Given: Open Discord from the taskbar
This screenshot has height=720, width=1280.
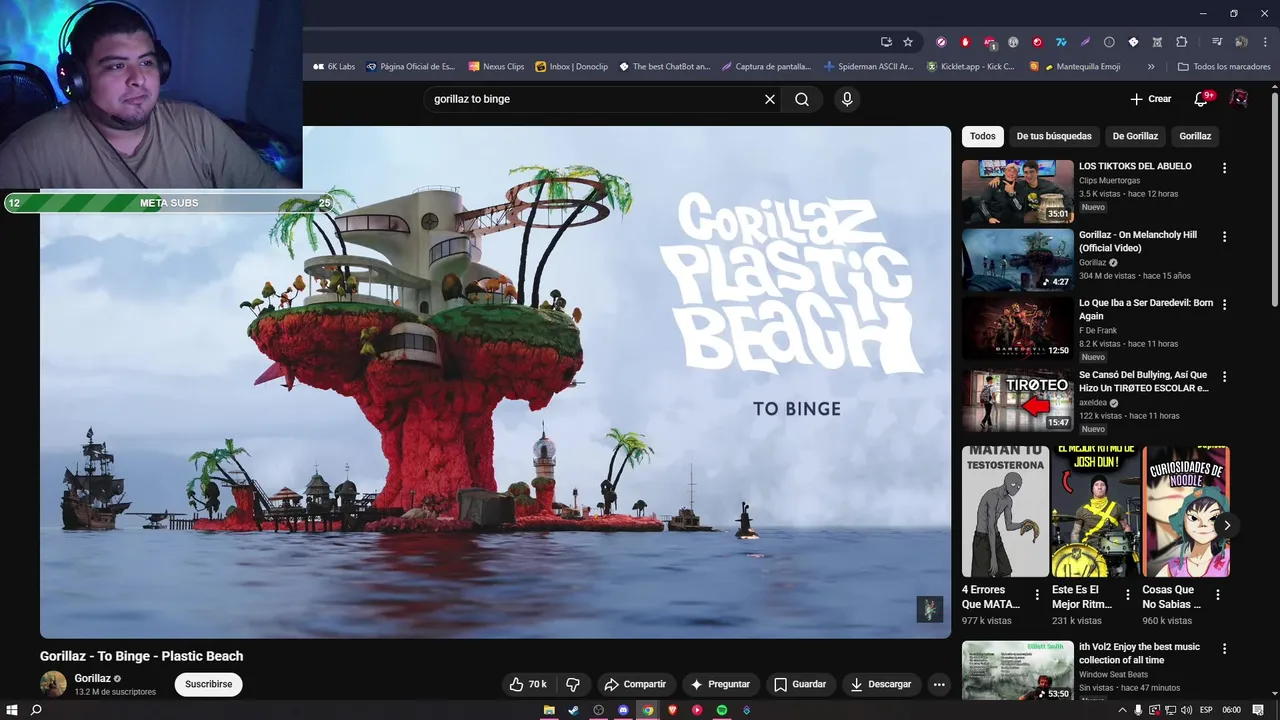Looking at the screenshot, I should (x=623, y=710).
